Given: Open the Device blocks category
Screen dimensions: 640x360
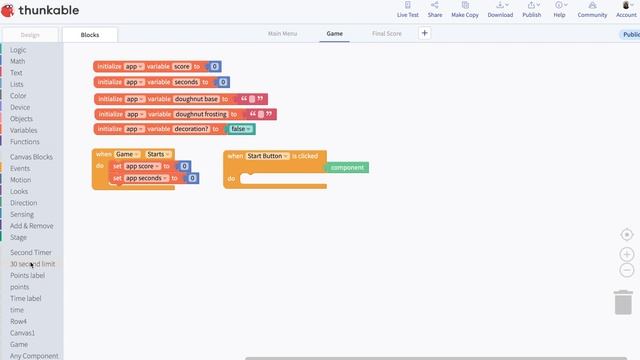Looking at the screenshot, I should pos(20,107).
